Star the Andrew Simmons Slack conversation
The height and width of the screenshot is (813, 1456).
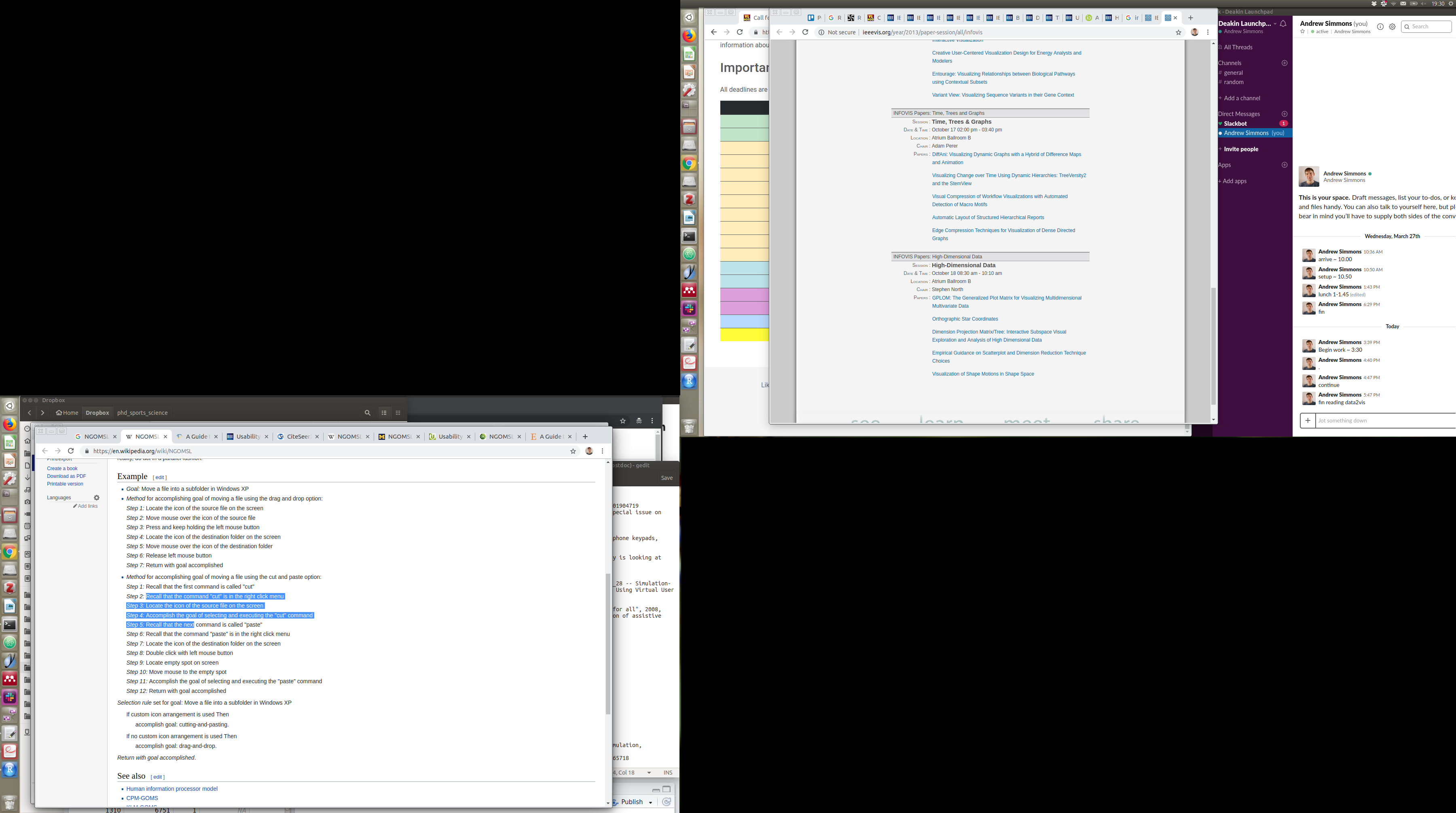pos(1303,32)
